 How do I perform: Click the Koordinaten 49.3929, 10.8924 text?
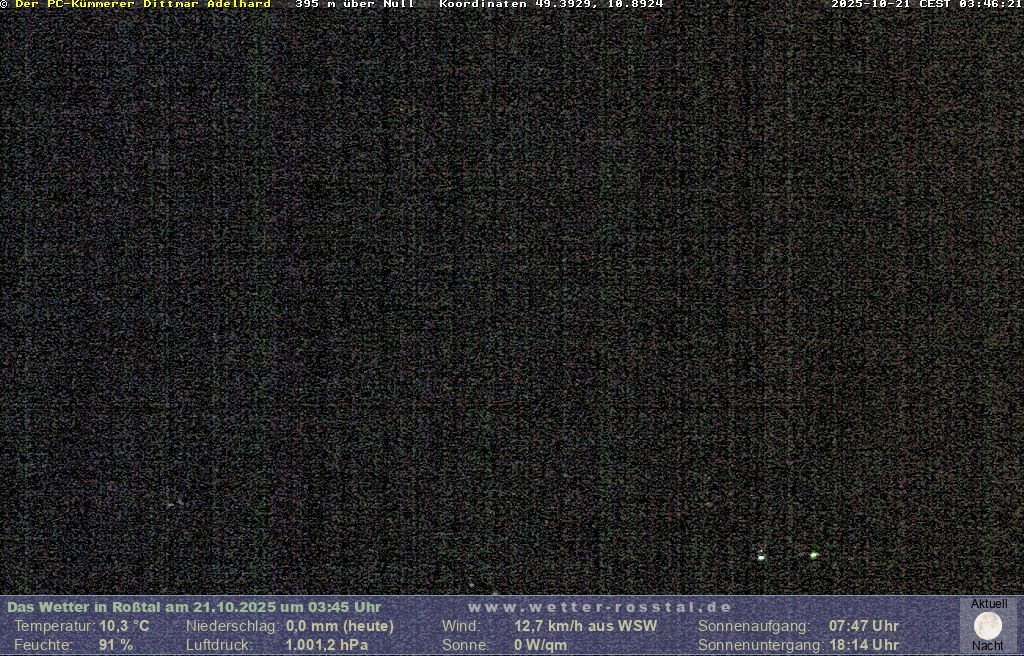point(551,4)
